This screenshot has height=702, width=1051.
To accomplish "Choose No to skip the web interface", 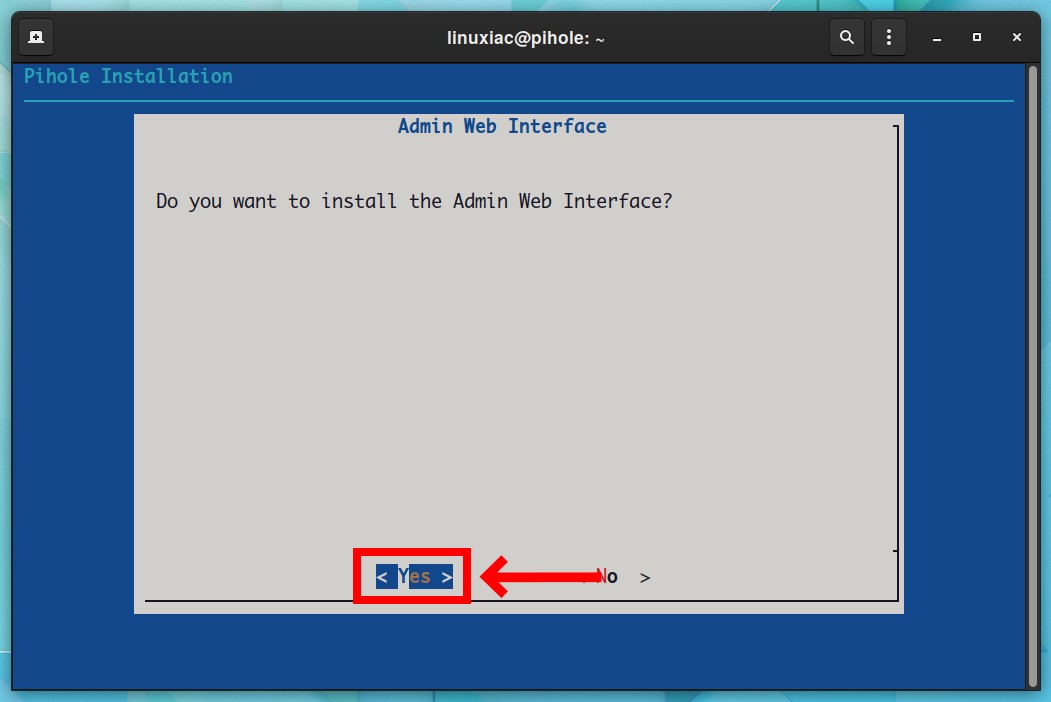I will (607, 577).
